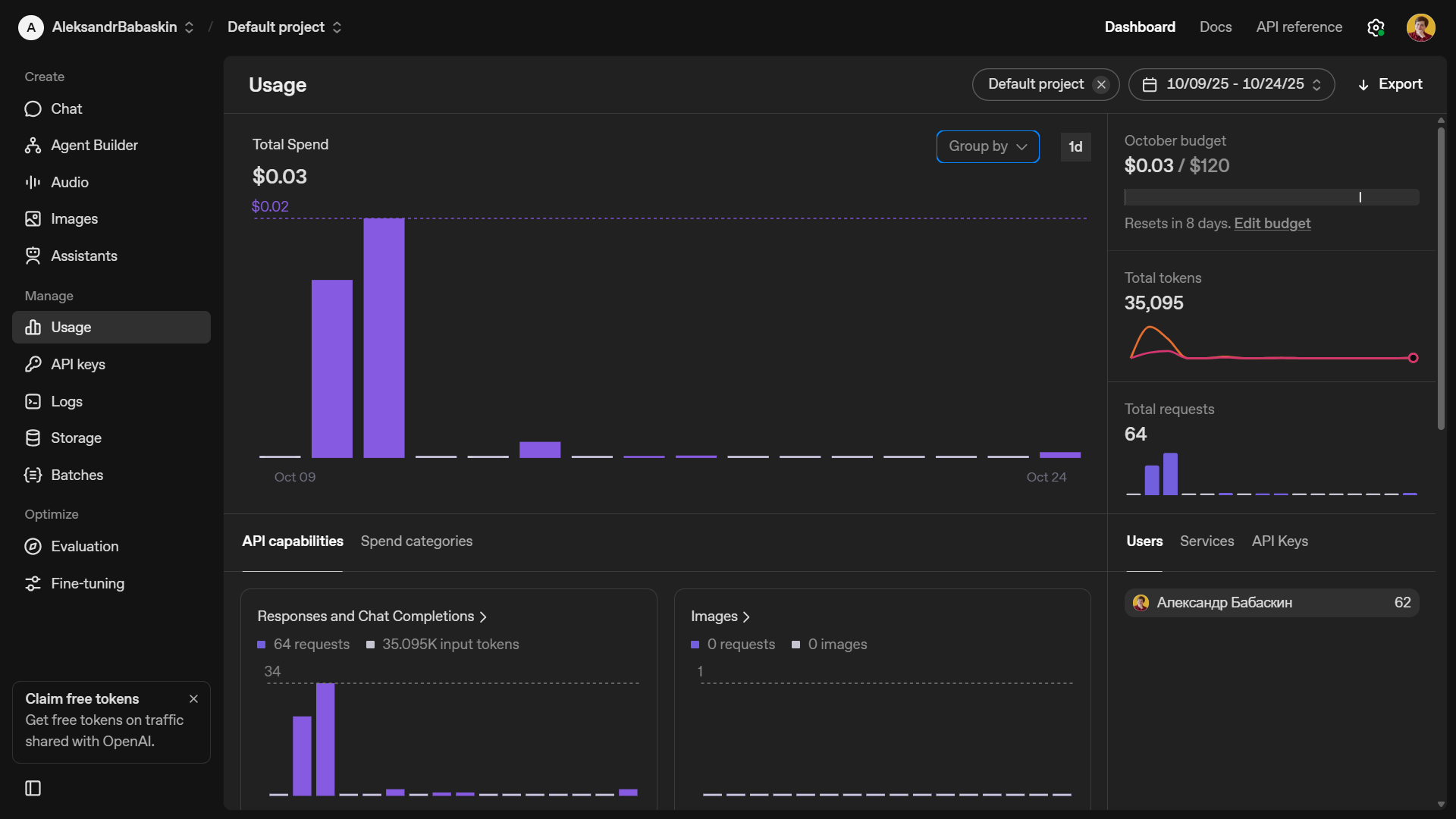
Task: Open the date range picker
Action: [1232, 84]
